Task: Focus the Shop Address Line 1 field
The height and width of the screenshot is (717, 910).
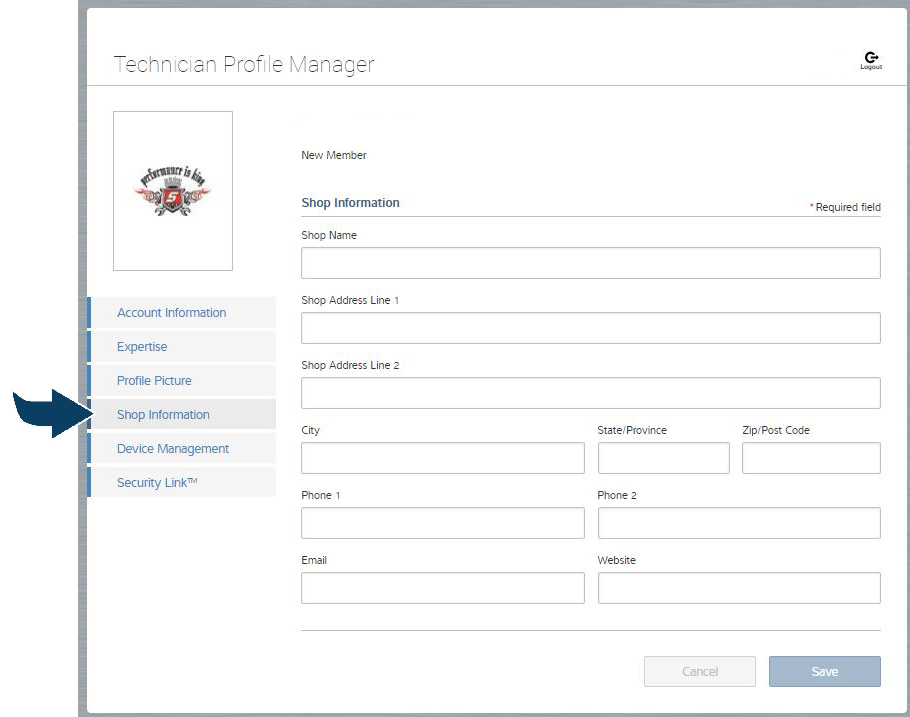Action: point(590,328)
